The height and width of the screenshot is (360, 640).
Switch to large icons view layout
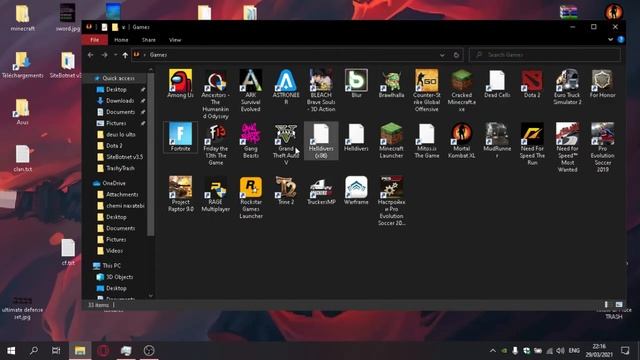click(619, 304)
